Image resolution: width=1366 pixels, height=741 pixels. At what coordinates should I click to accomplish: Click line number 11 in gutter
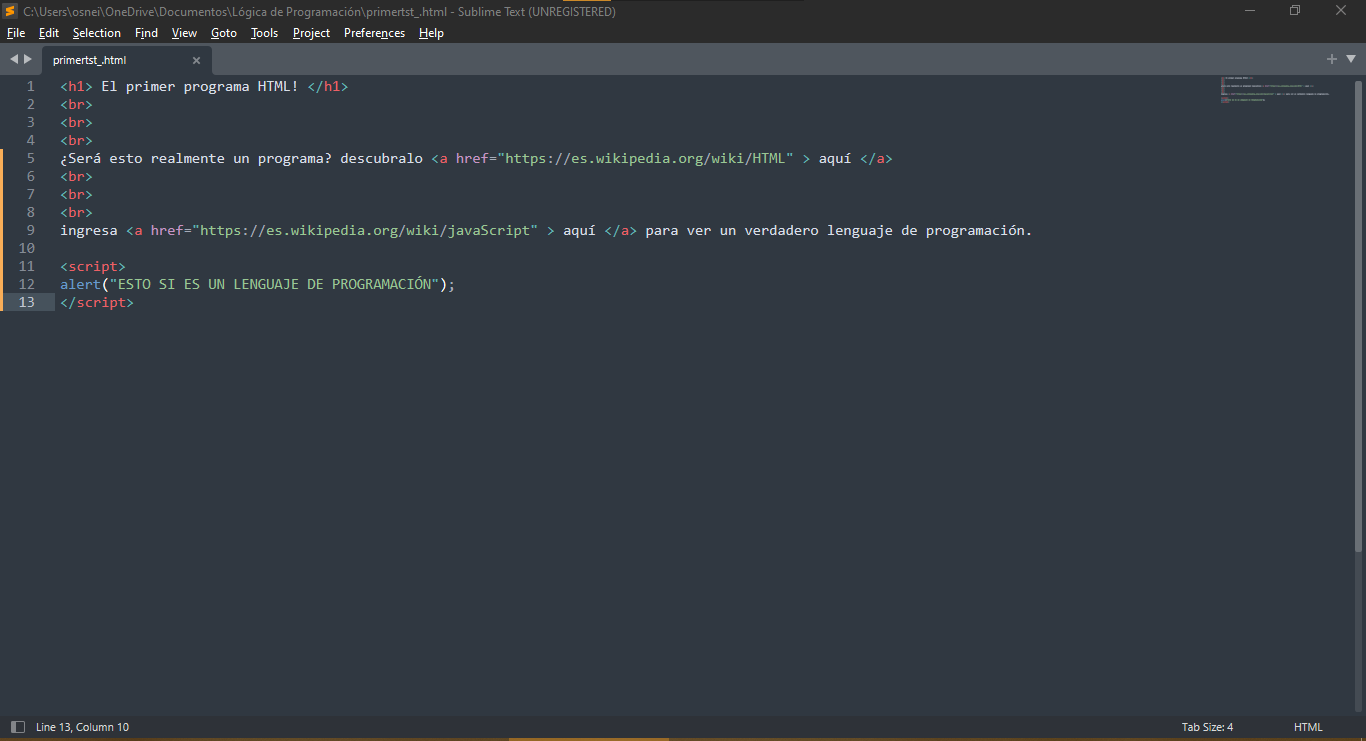click(x=27, y=266)
